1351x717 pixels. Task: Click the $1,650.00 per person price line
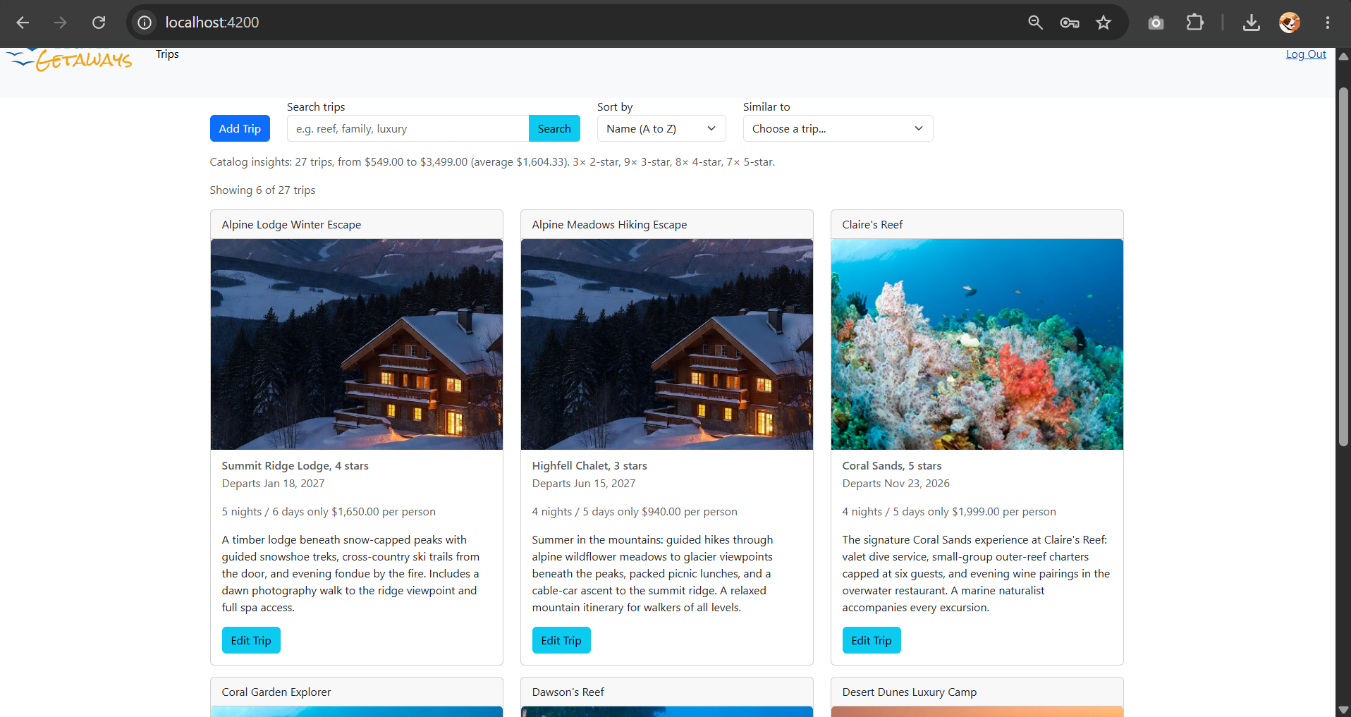tap(328, 511)
